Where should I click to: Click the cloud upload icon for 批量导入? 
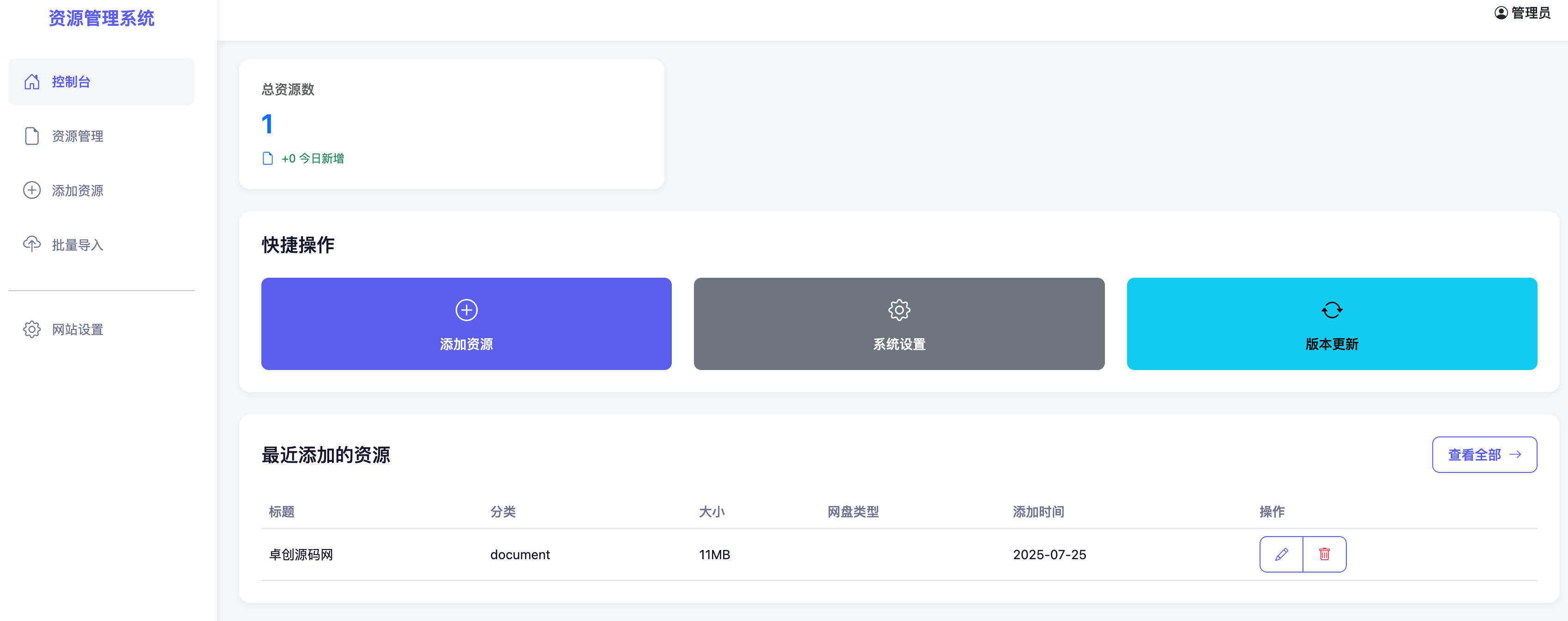point(31,245)
